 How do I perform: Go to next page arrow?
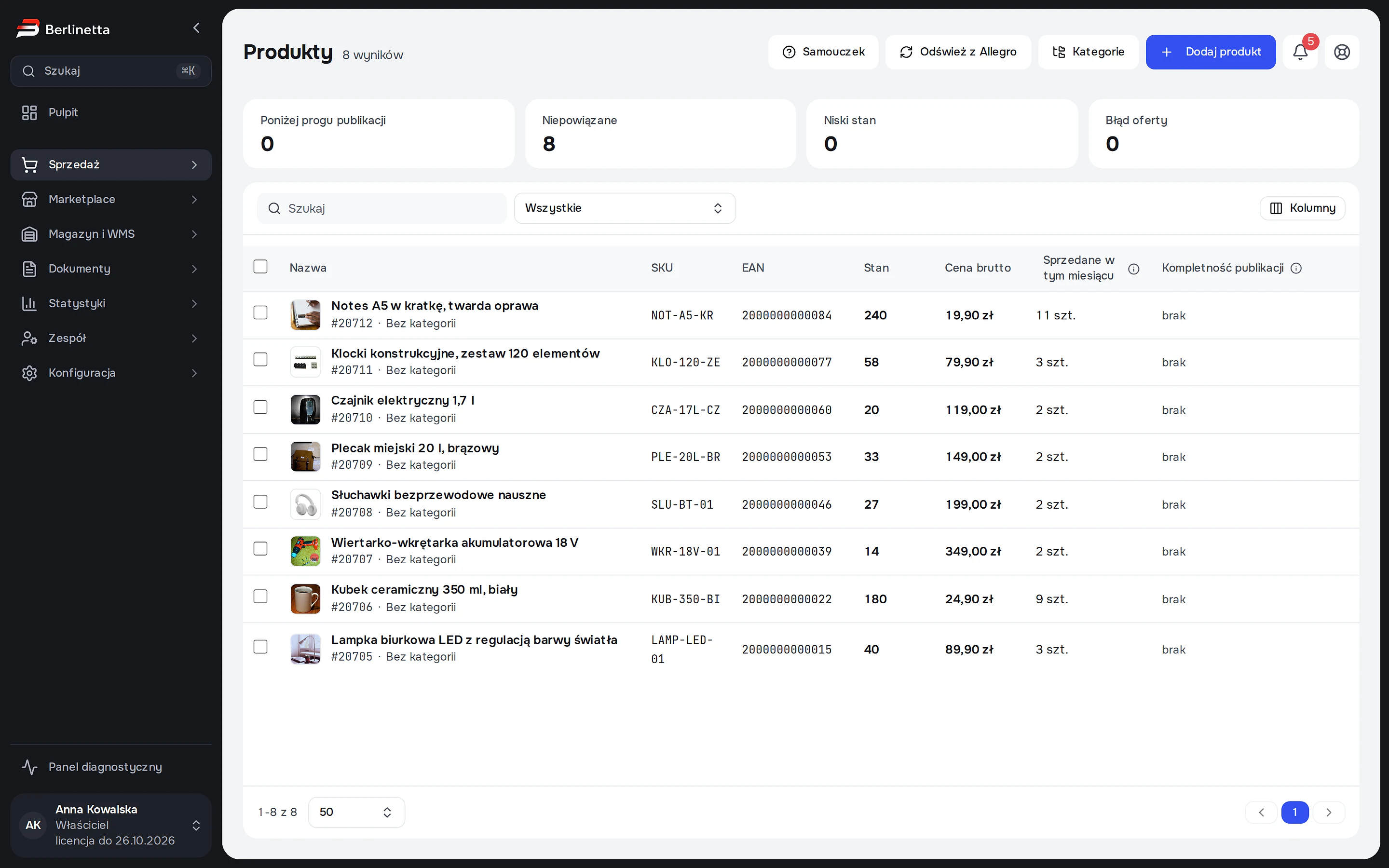(1329, 813)
